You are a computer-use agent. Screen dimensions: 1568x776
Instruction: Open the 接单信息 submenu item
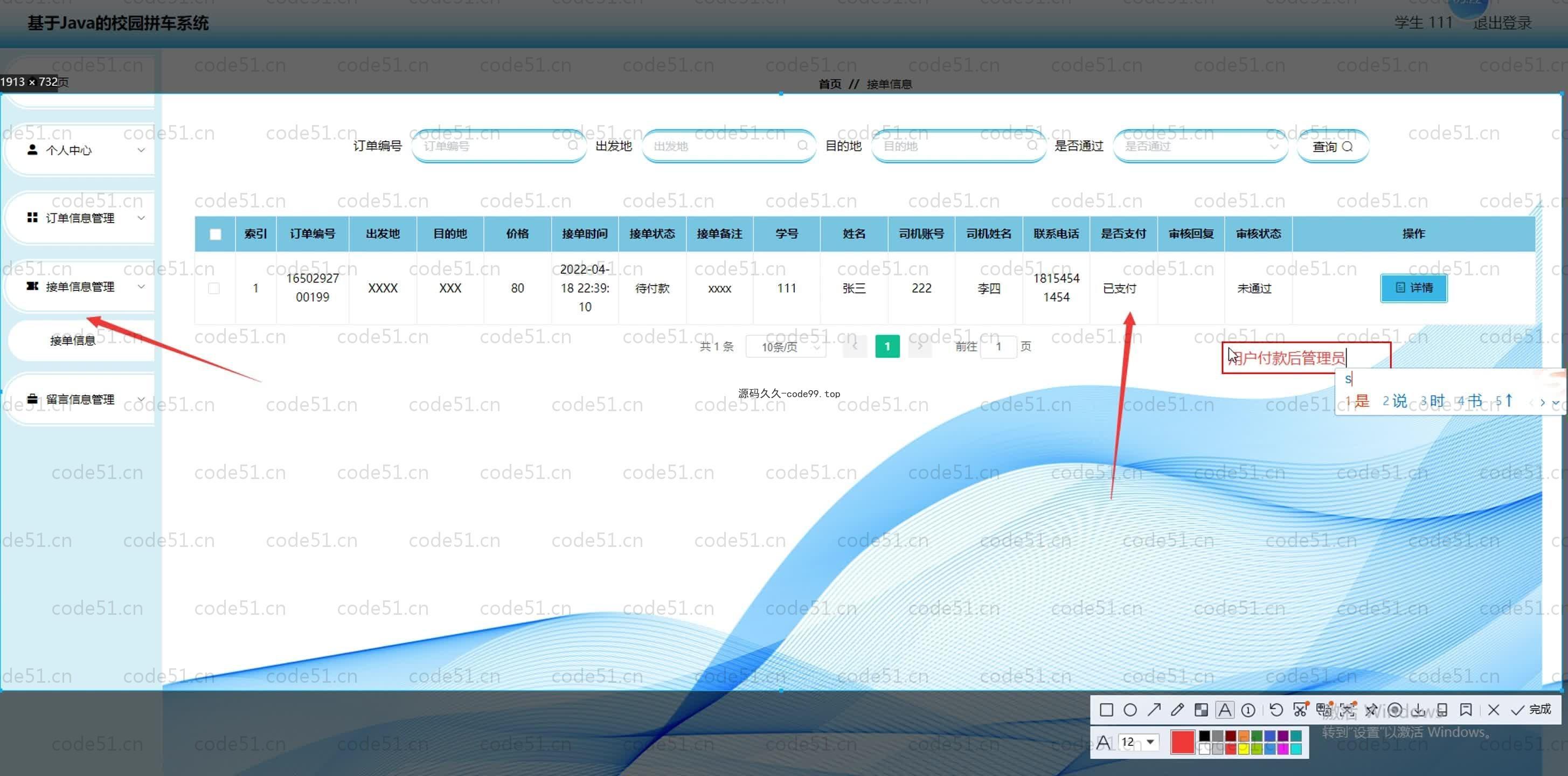[81, 340]
